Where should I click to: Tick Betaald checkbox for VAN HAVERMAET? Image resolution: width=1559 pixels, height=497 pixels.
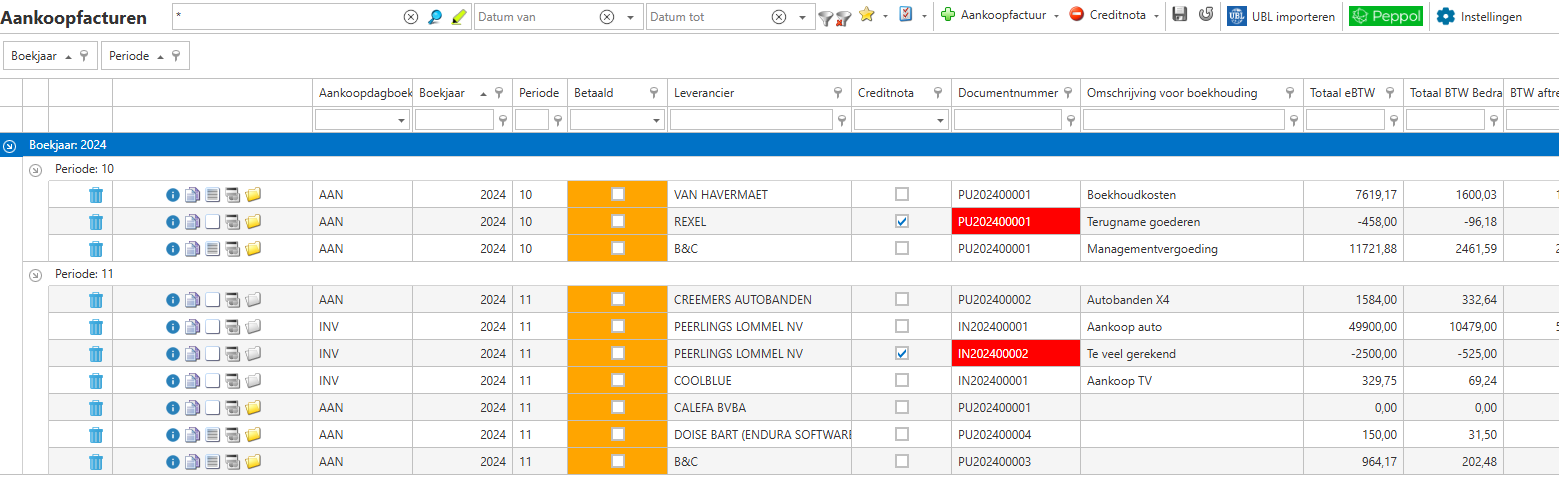click(x=618, y=194)
